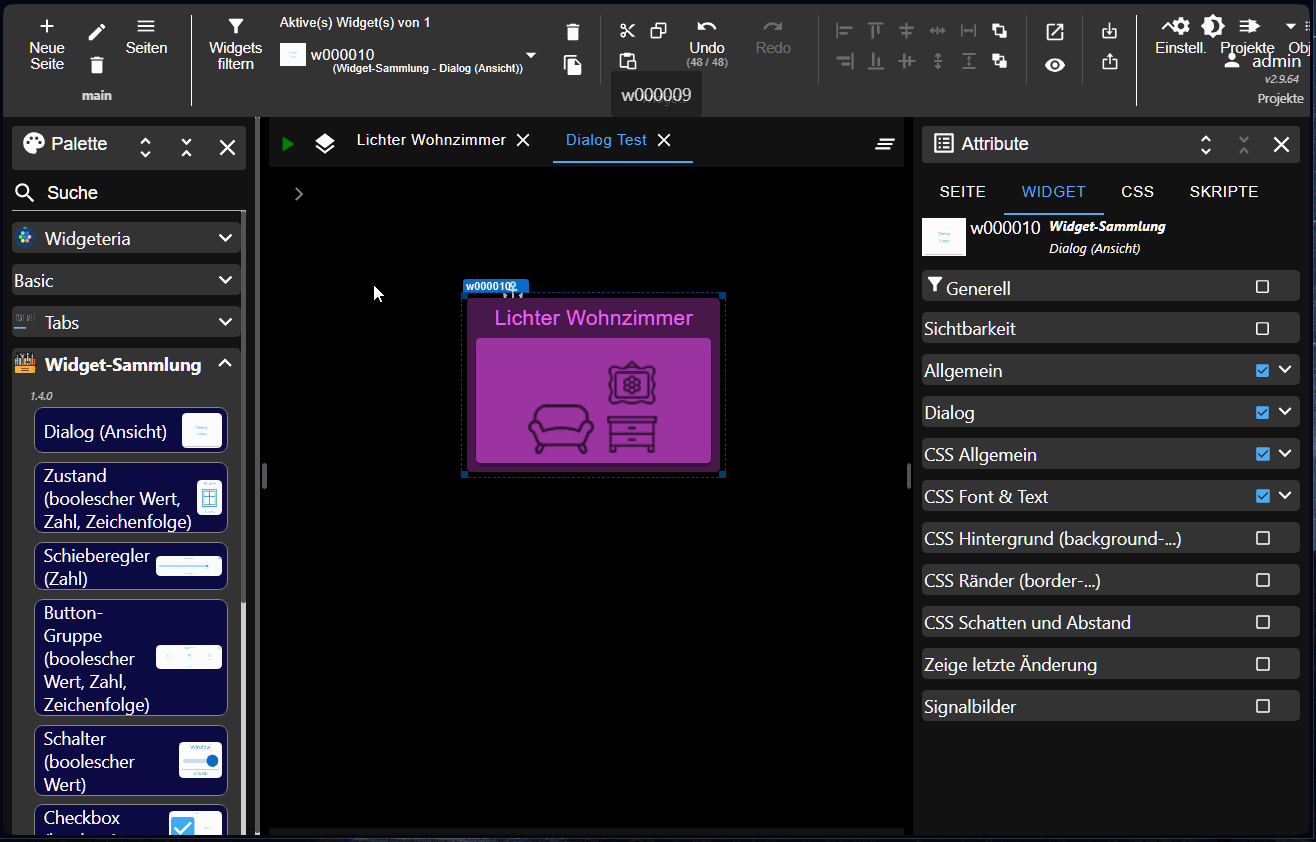Viewport: 1316px width, 842px height.
Task: Paste the widget using the clipboard icon
Action: click(x=627, y=61)
